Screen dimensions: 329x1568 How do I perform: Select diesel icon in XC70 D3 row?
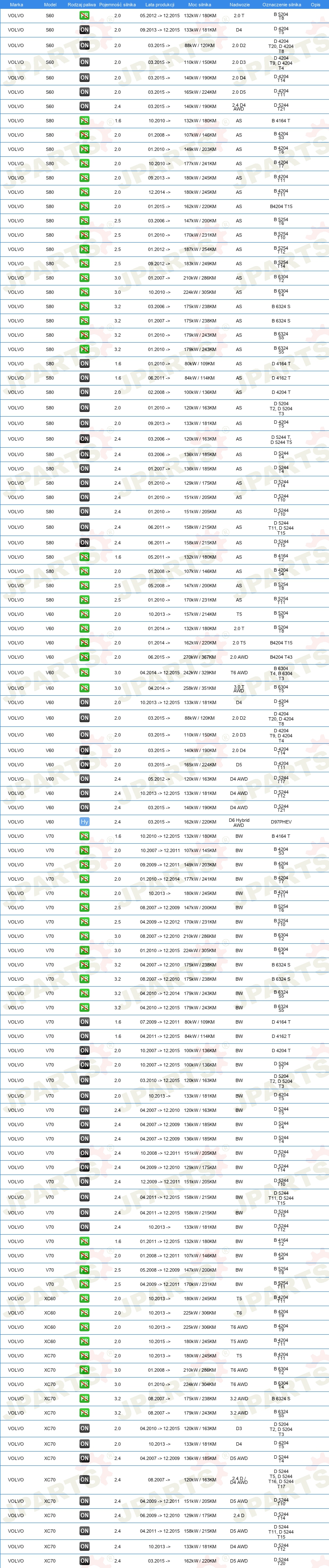pyautogui.click(x=84, y=1428)
